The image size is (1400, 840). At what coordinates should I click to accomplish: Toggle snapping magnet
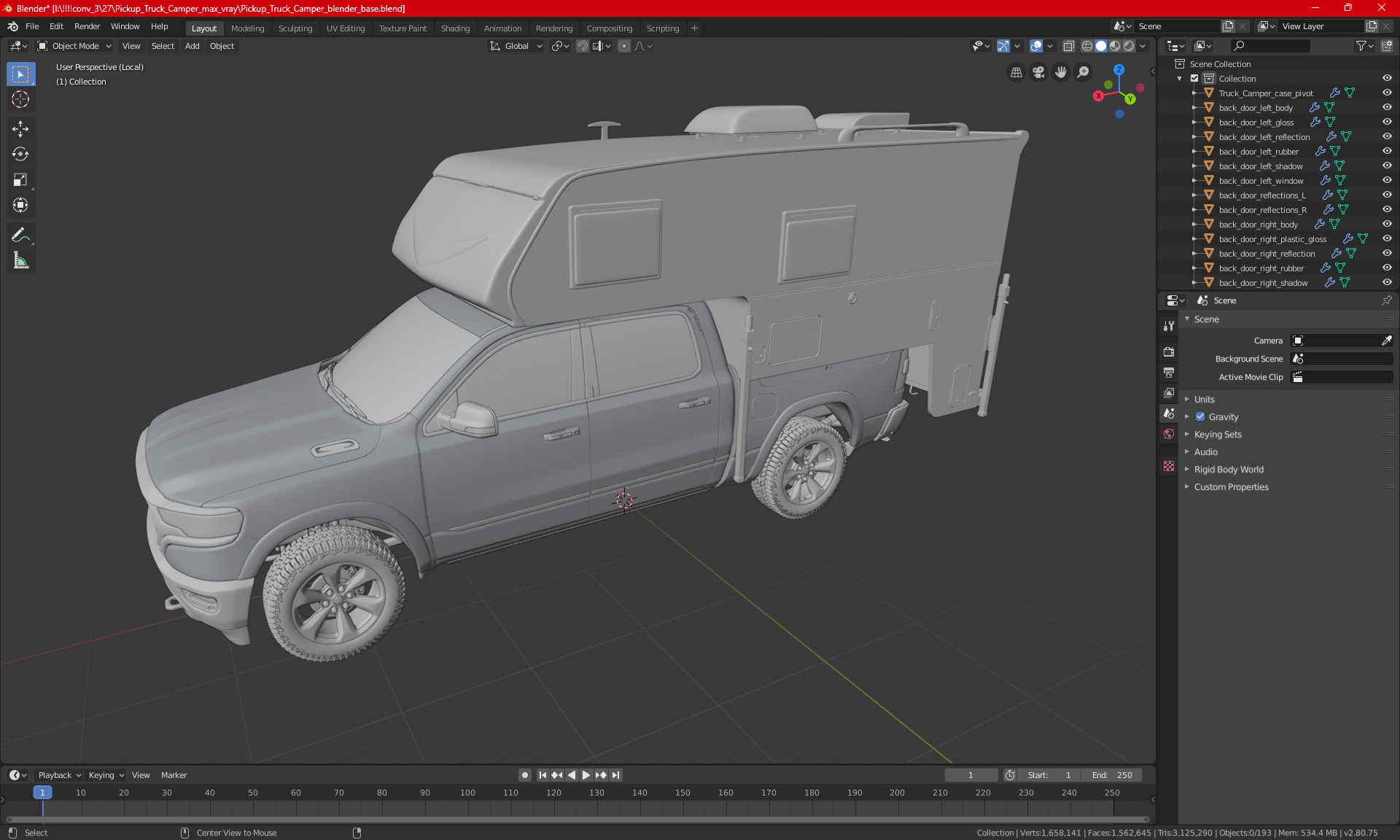(x=582, y=46)
